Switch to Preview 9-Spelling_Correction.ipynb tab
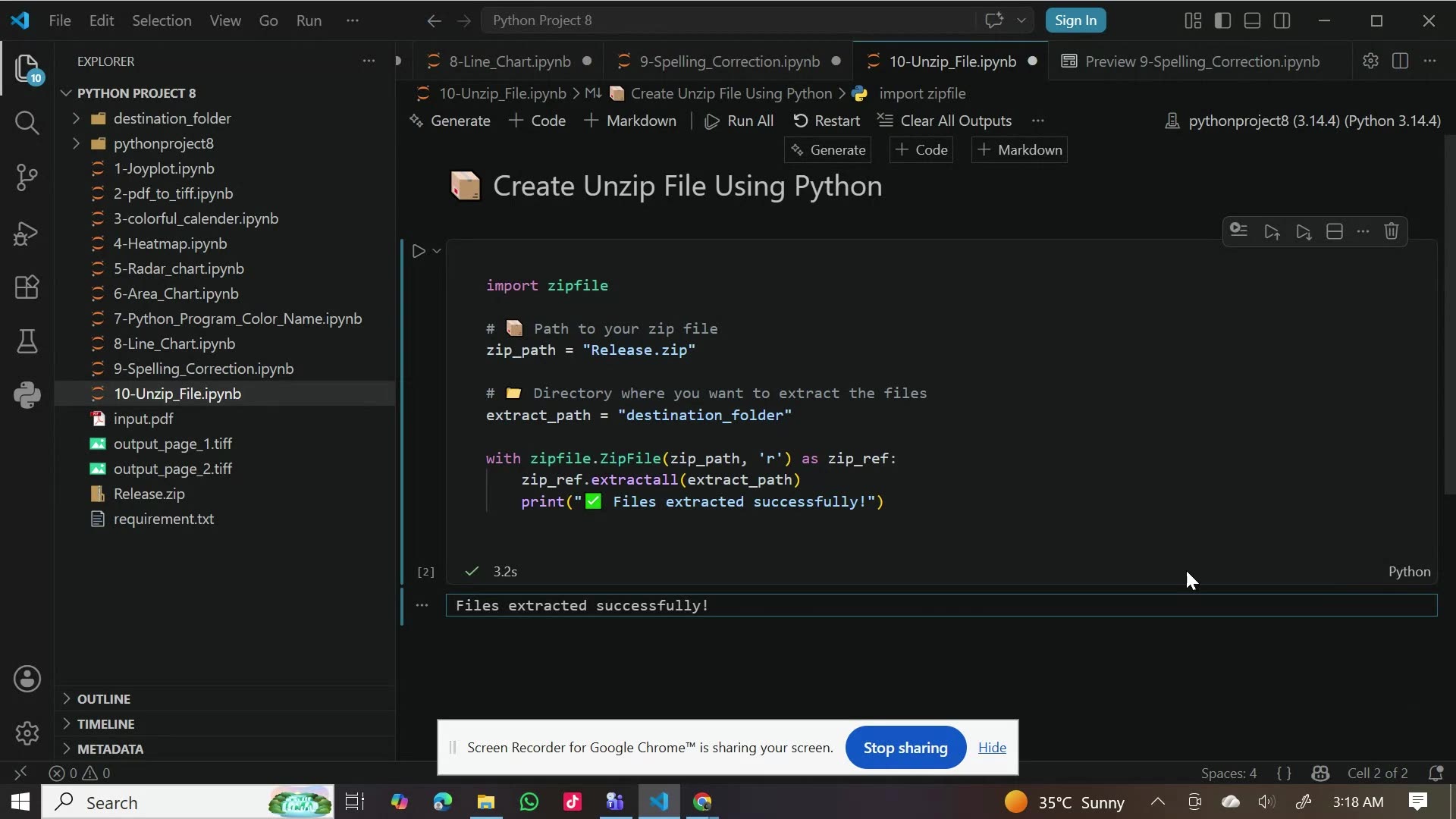Viewport: 1456px width, 819px height. coord(1202,61)
